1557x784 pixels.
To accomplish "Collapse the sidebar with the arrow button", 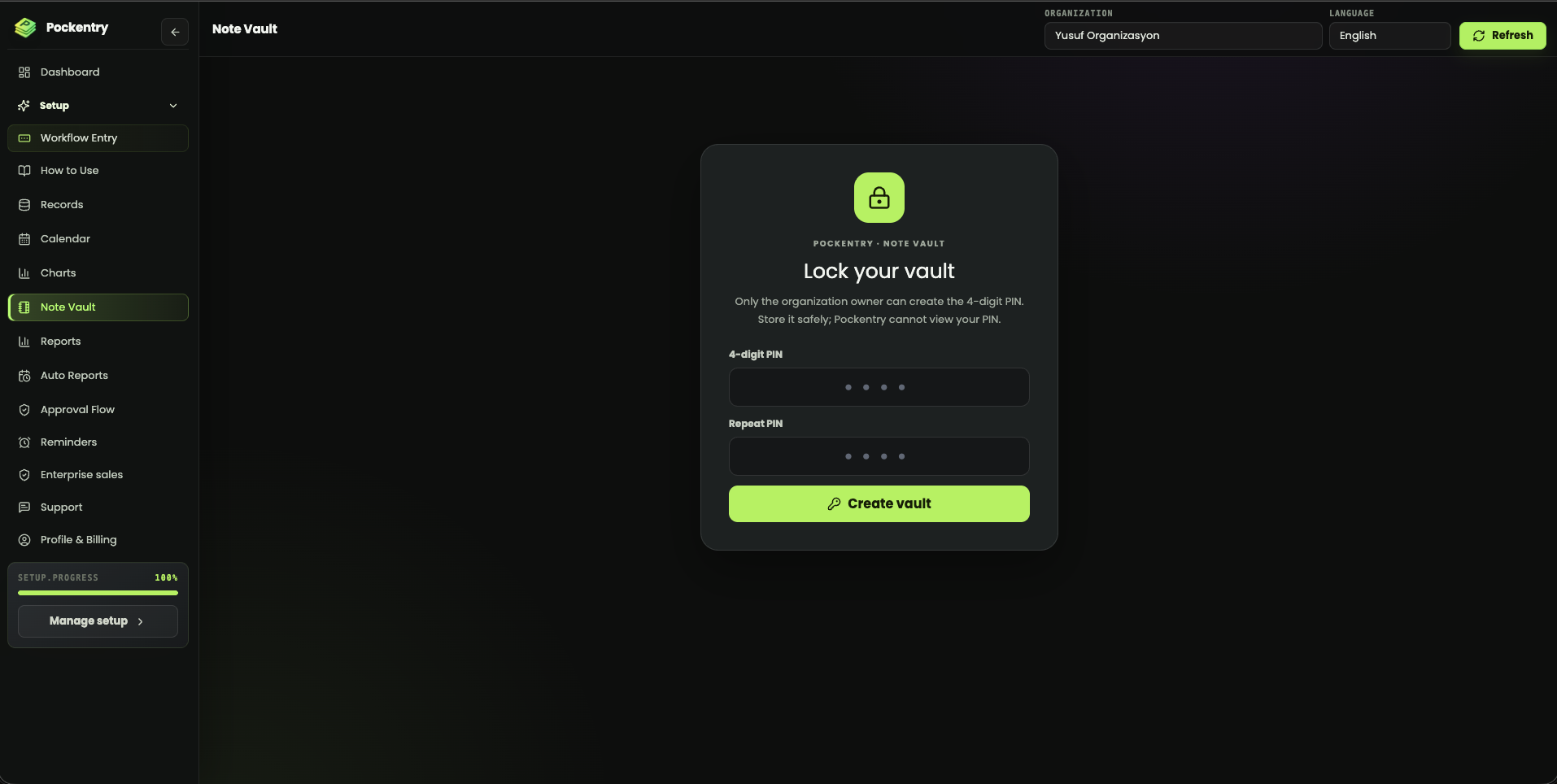I will click(x=175, y=32).
